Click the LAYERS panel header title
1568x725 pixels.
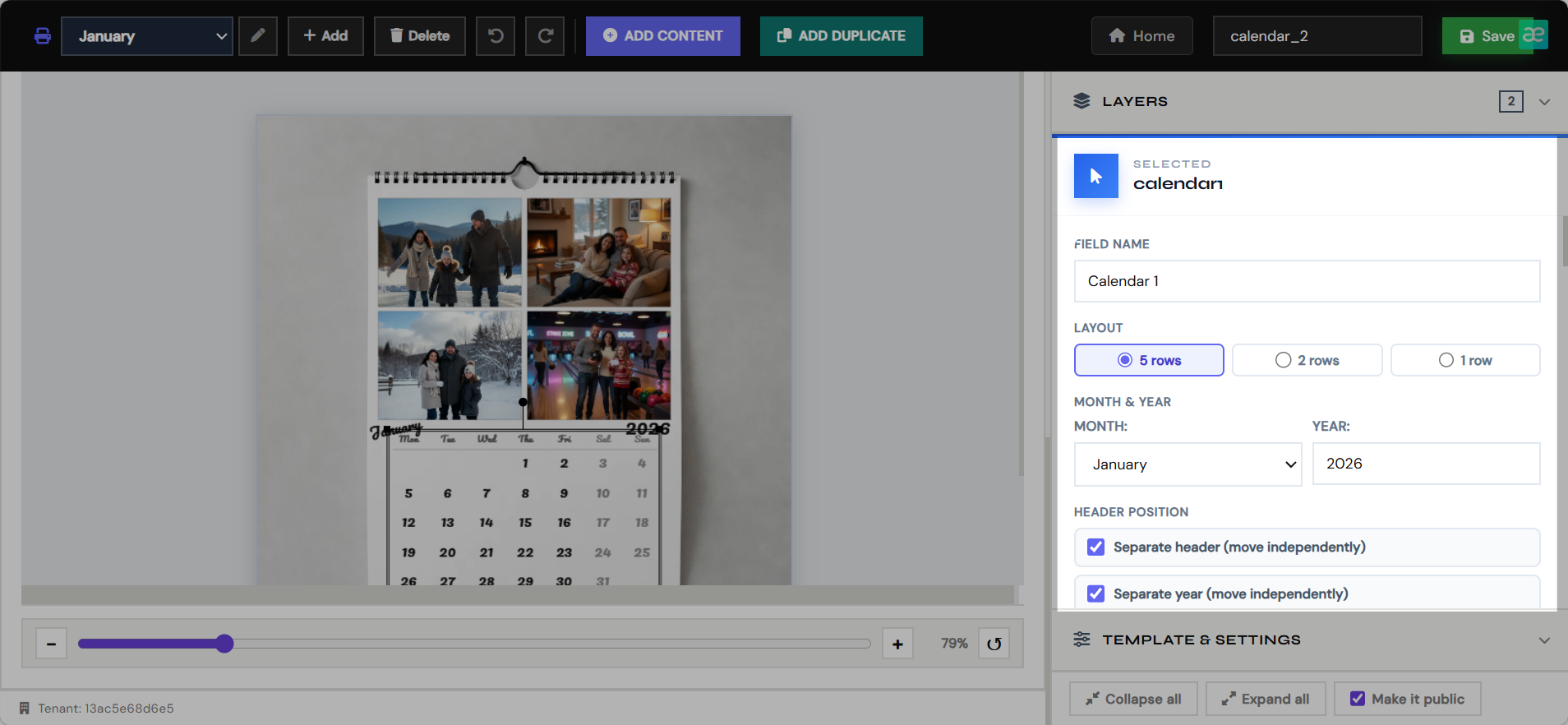[x=1135, y=101]
